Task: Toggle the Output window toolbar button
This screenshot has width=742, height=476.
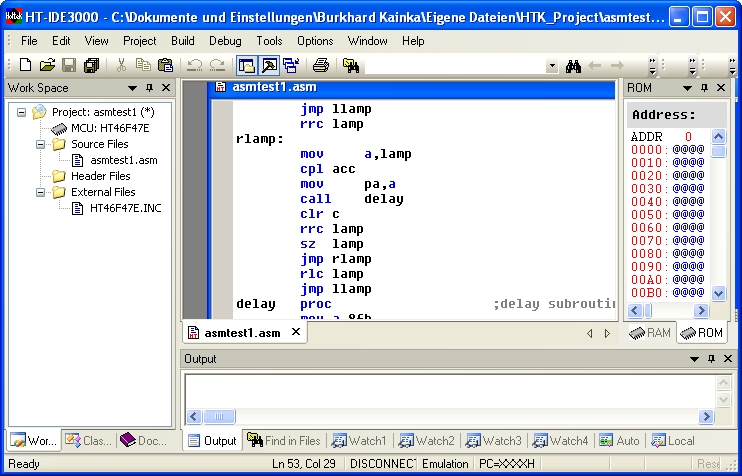Action: coord(269,66)
